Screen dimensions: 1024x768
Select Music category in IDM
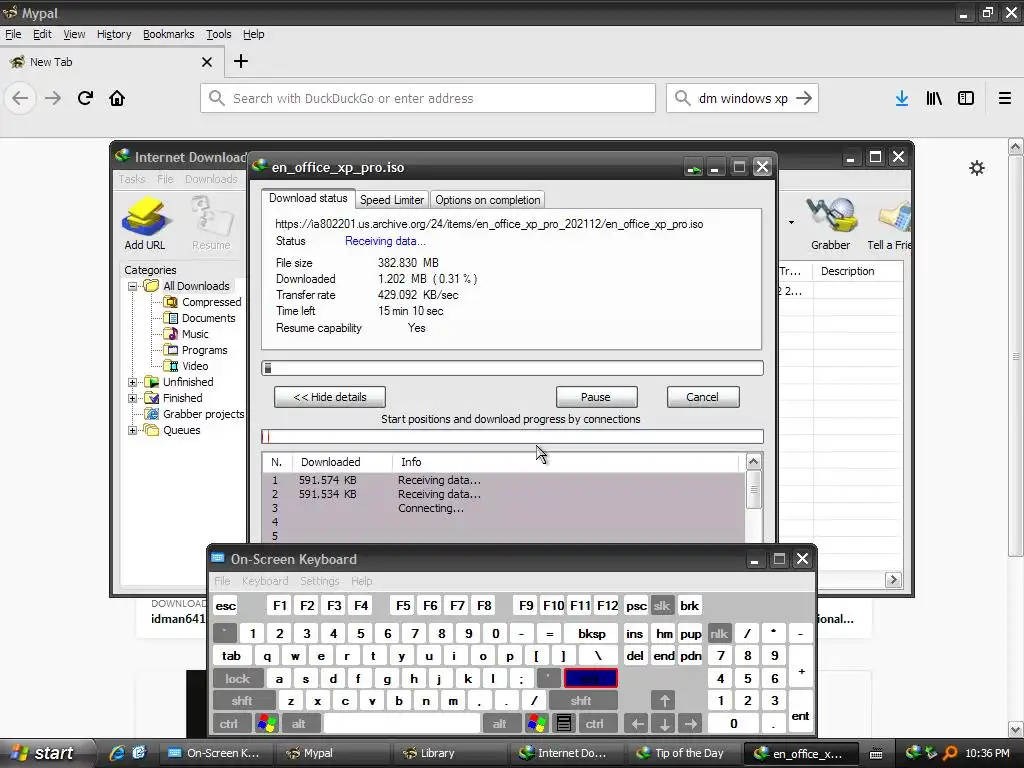[195, 334]
